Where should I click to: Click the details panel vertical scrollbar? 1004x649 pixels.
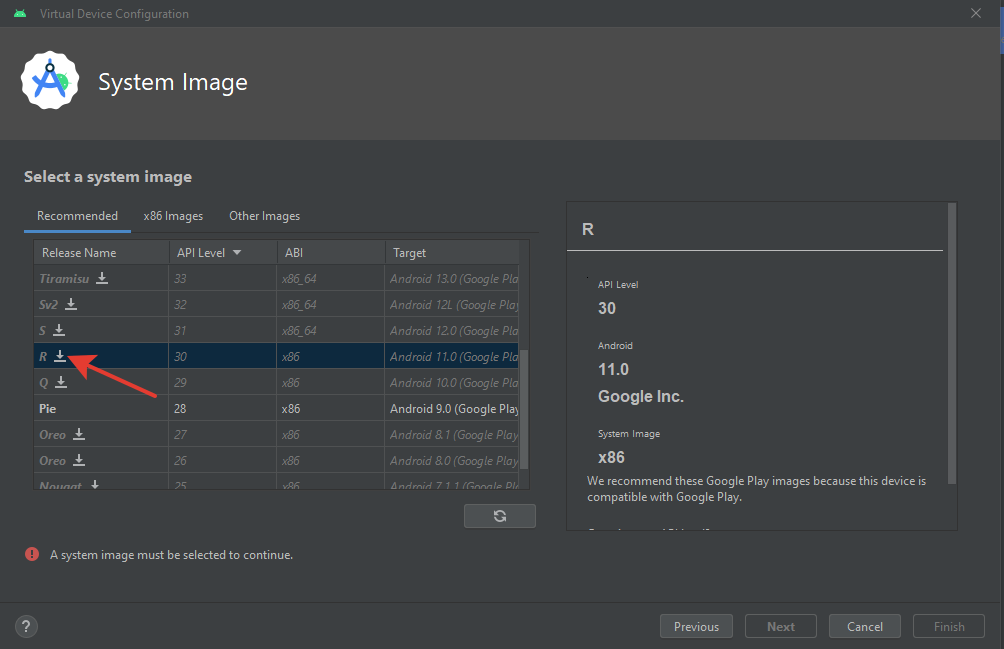[951, 343]
